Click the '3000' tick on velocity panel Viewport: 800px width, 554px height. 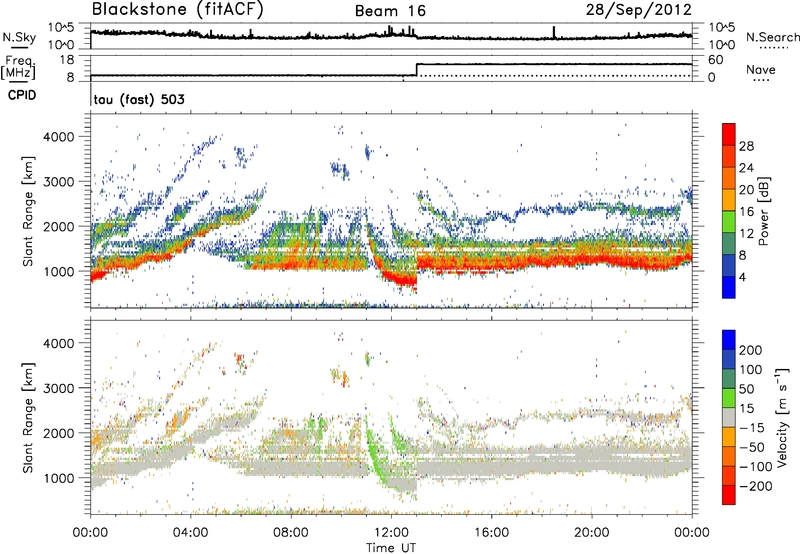click(58, 388)
